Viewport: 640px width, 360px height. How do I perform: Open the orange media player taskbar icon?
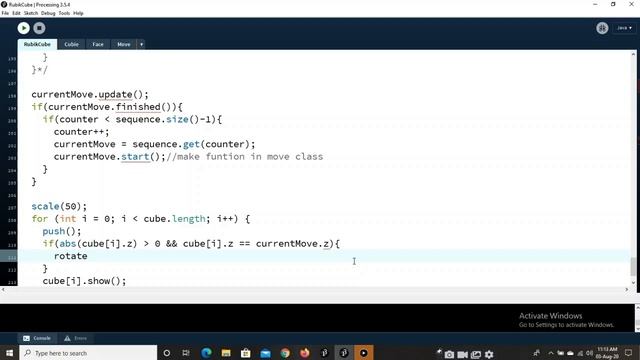click(x=364, y=353)
